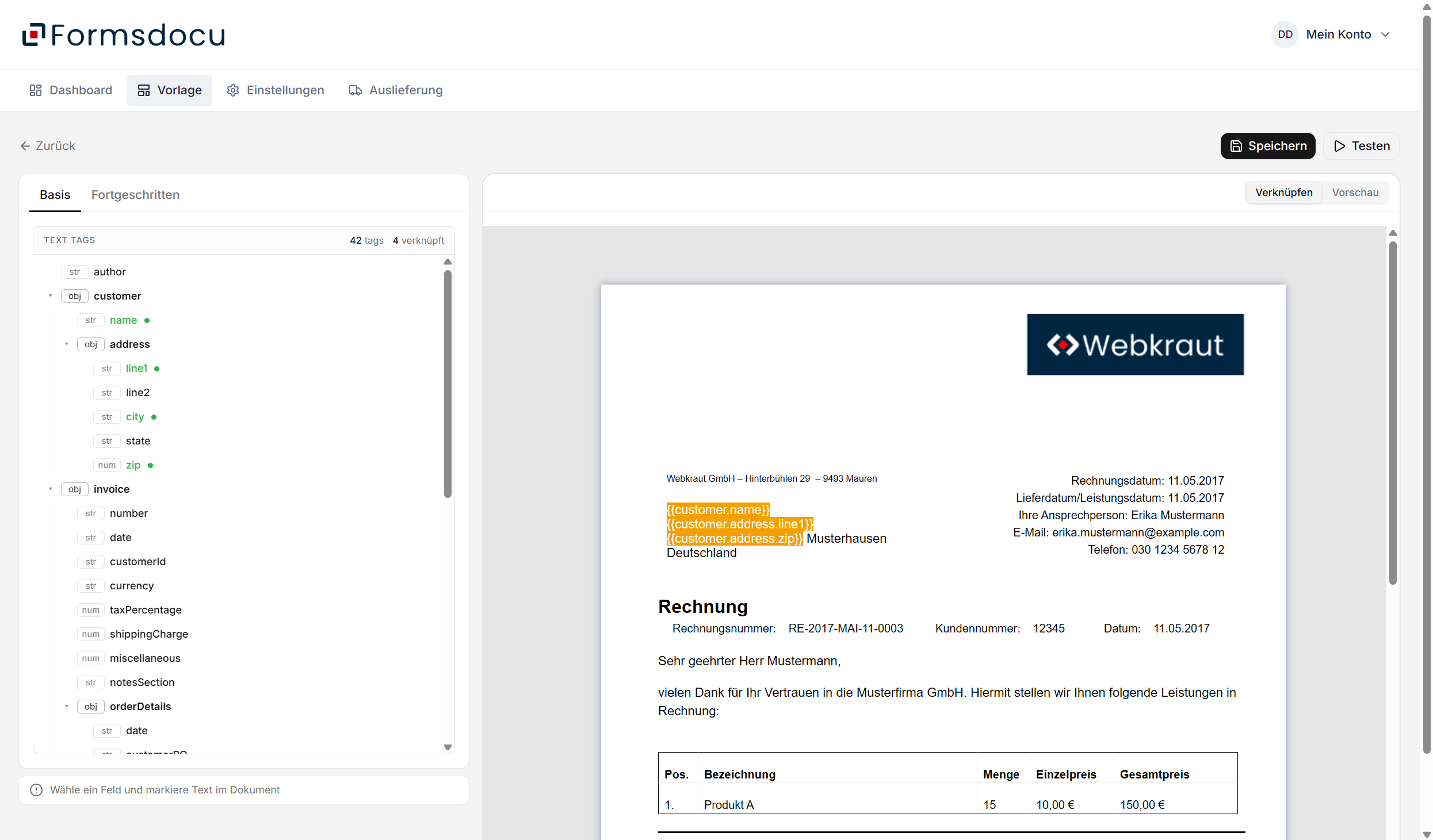Go to Einstellungen settings tab

(276, 90)
